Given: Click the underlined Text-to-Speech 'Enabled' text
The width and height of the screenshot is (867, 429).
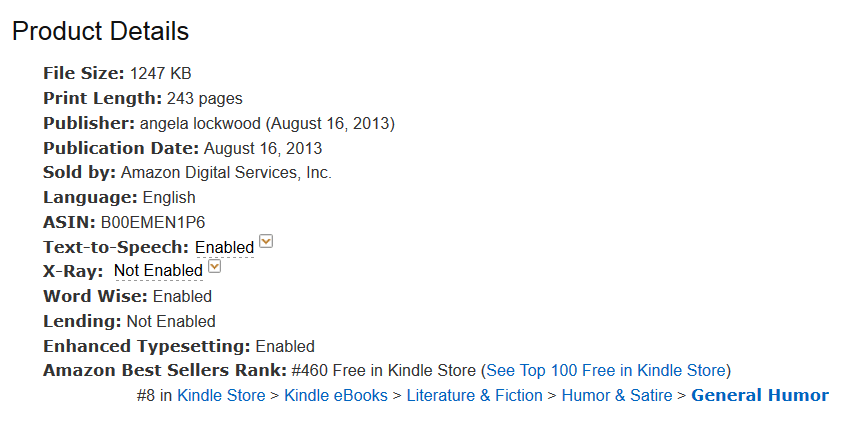Looking at the screenshot, I should 224,247.
